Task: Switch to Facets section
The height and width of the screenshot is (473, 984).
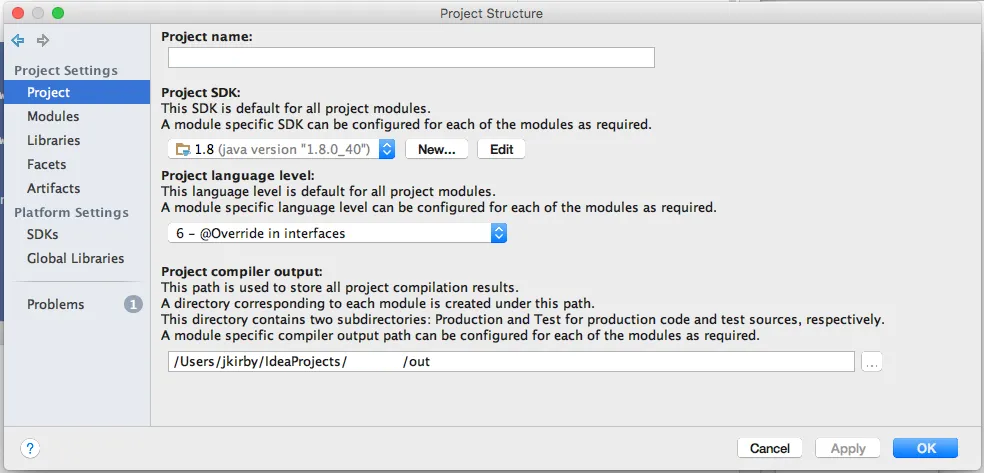Action: pos(47,164)
